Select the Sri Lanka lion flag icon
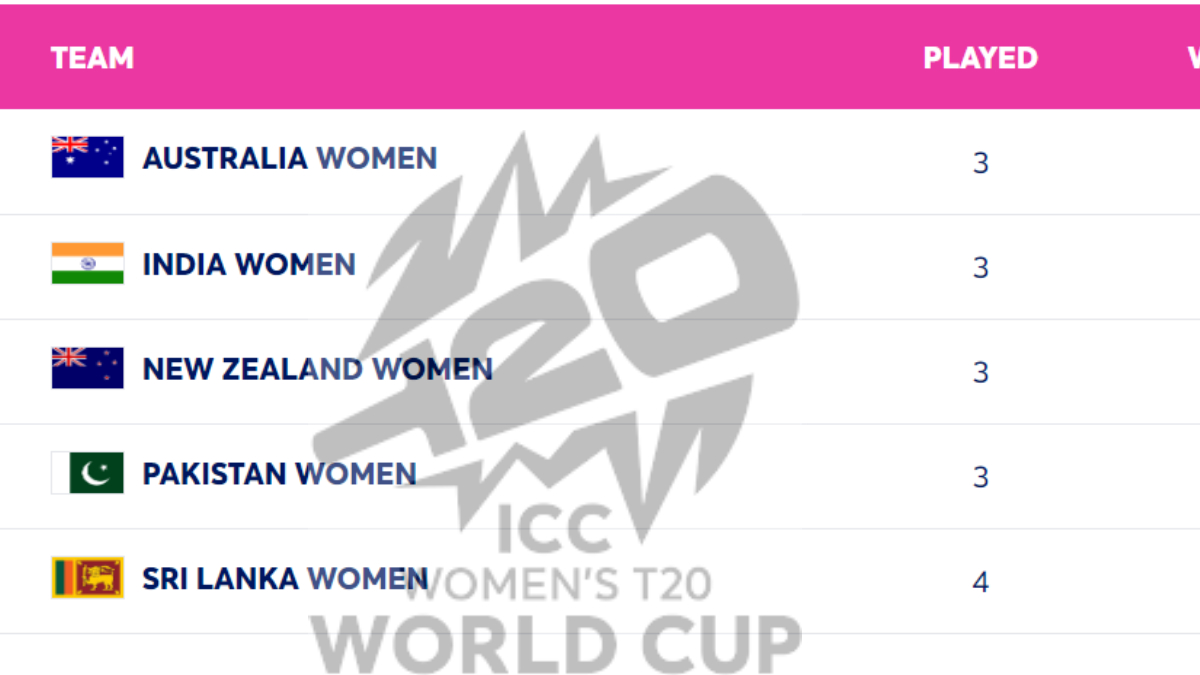 87,578
